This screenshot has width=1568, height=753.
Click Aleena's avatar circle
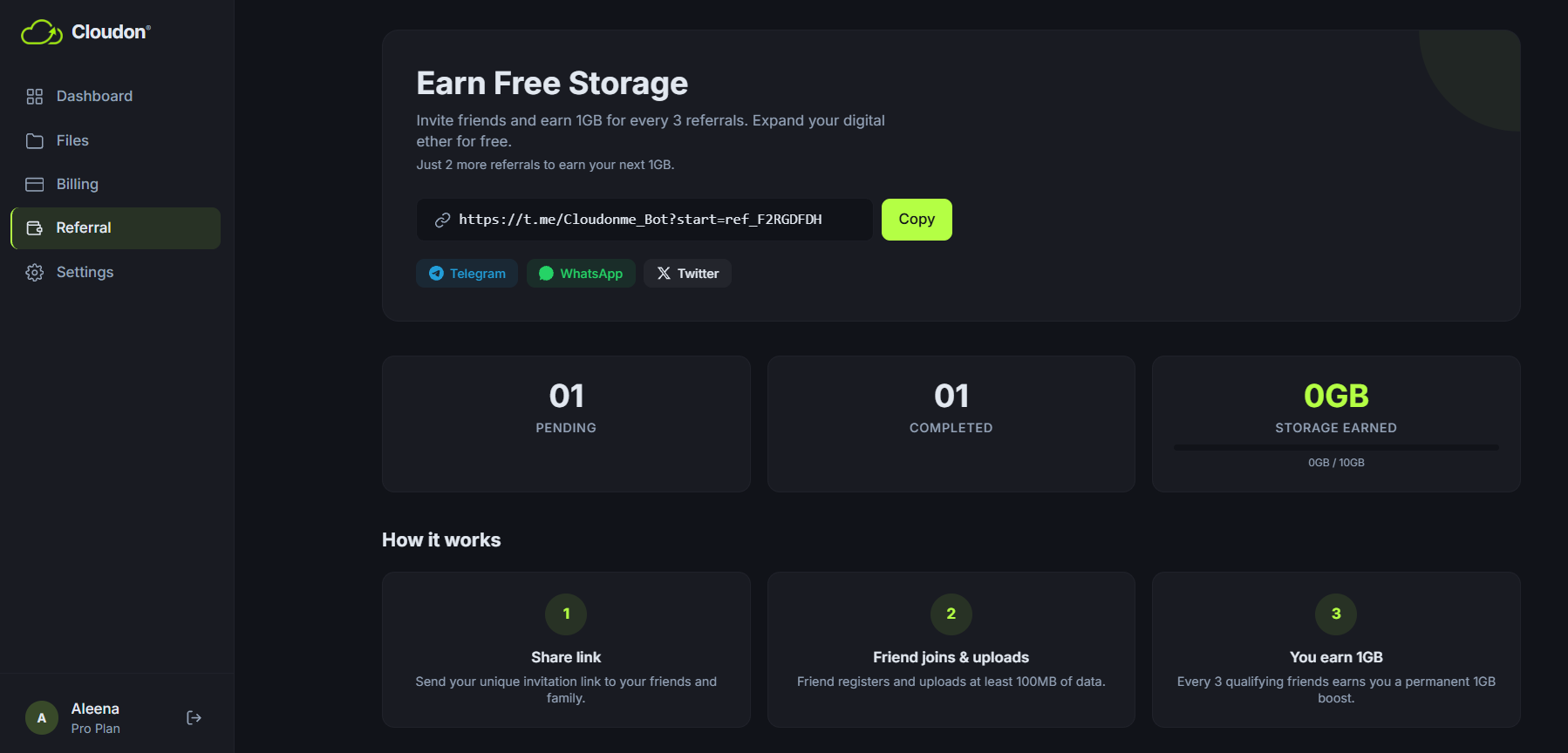point(41,717)
